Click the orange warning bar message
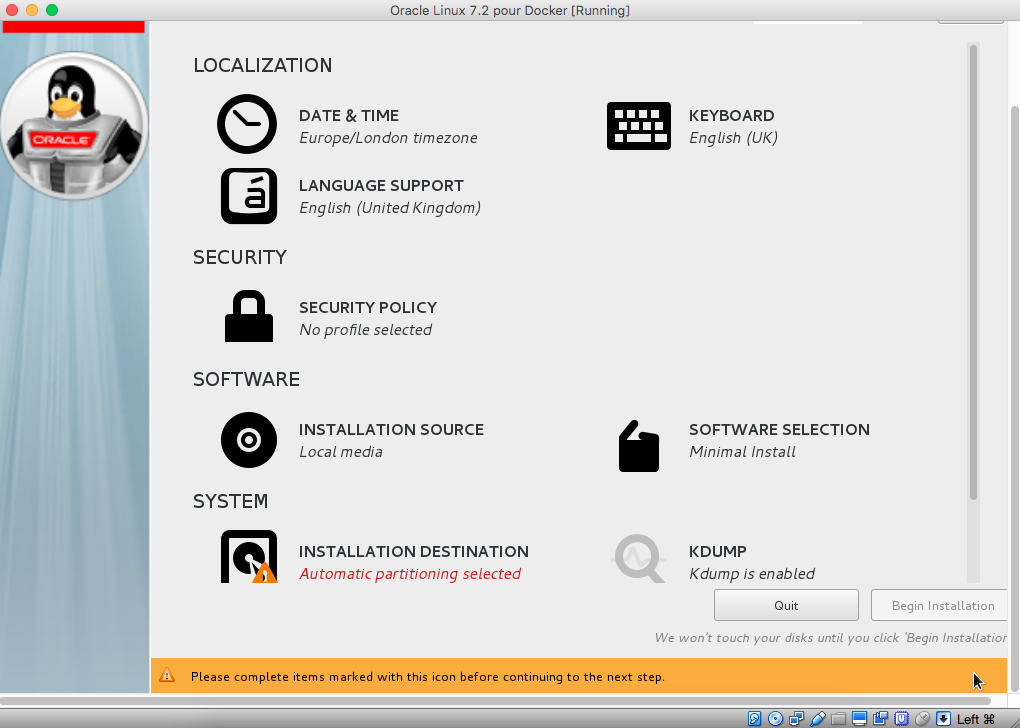This screenshot has width=1020, height=728. [x=428, y=677]
